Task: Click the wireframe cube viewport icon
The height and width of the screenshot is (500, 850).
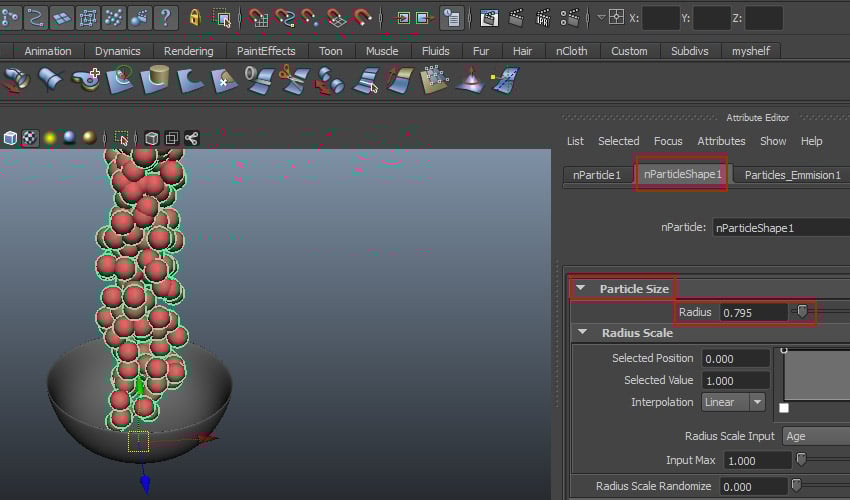Action: tap(151, 138)
